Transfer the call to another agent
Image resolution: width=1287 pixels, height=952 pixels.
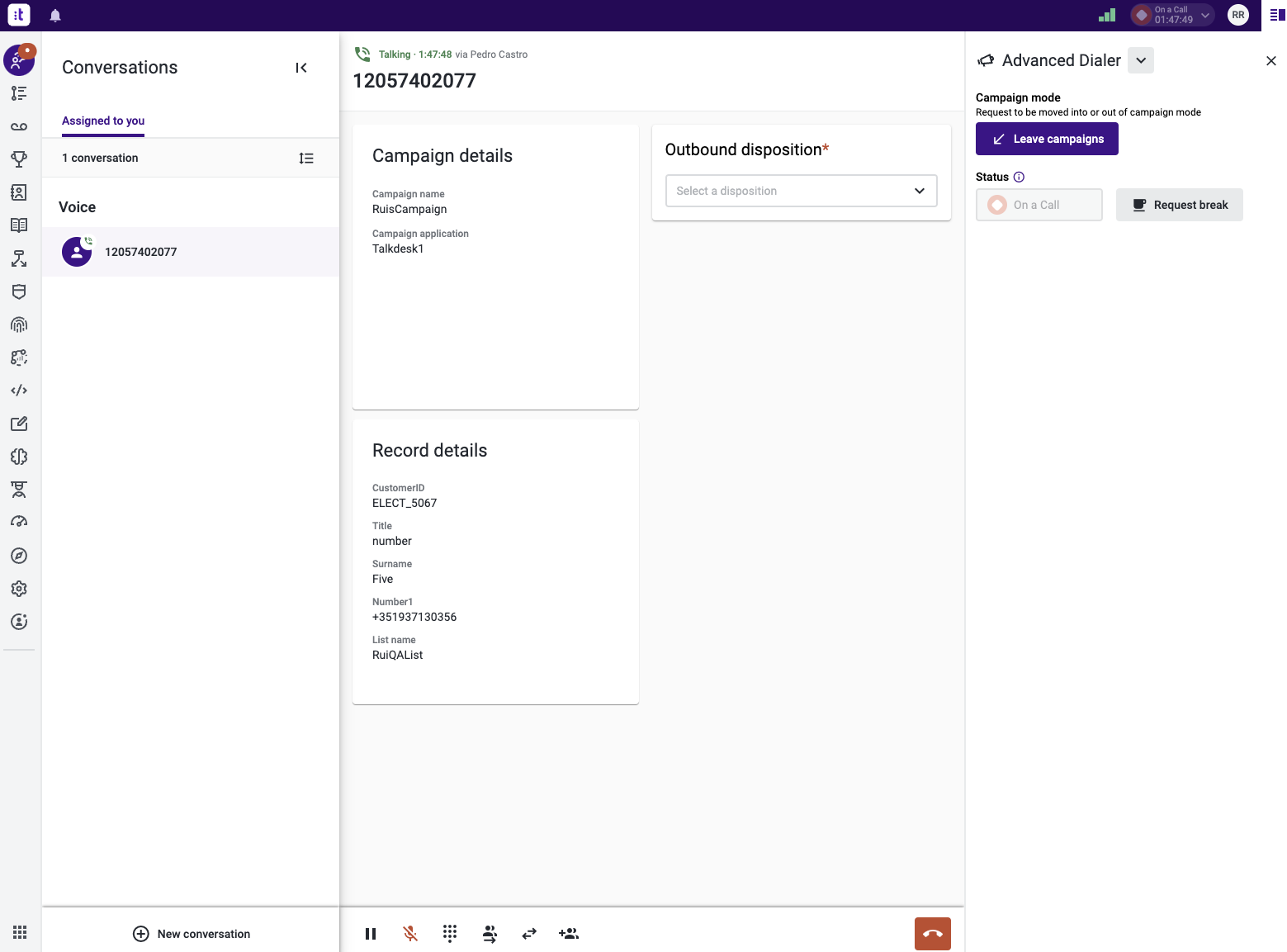pyautogui.click(x=490, y=934)
